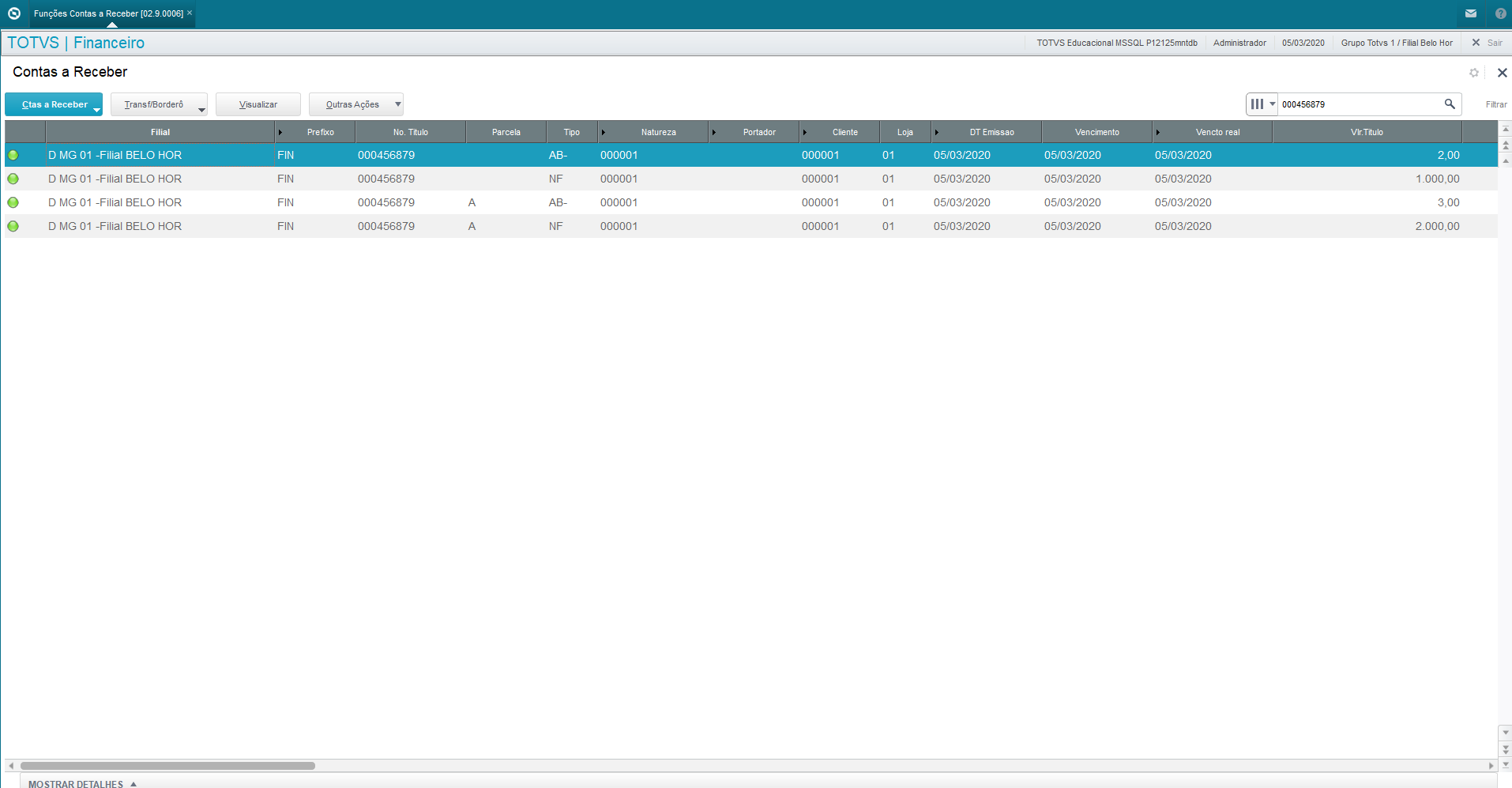
Task: Click Prefixo FIN in the 2.000,00 row
Action: click(x=285, y=226)
